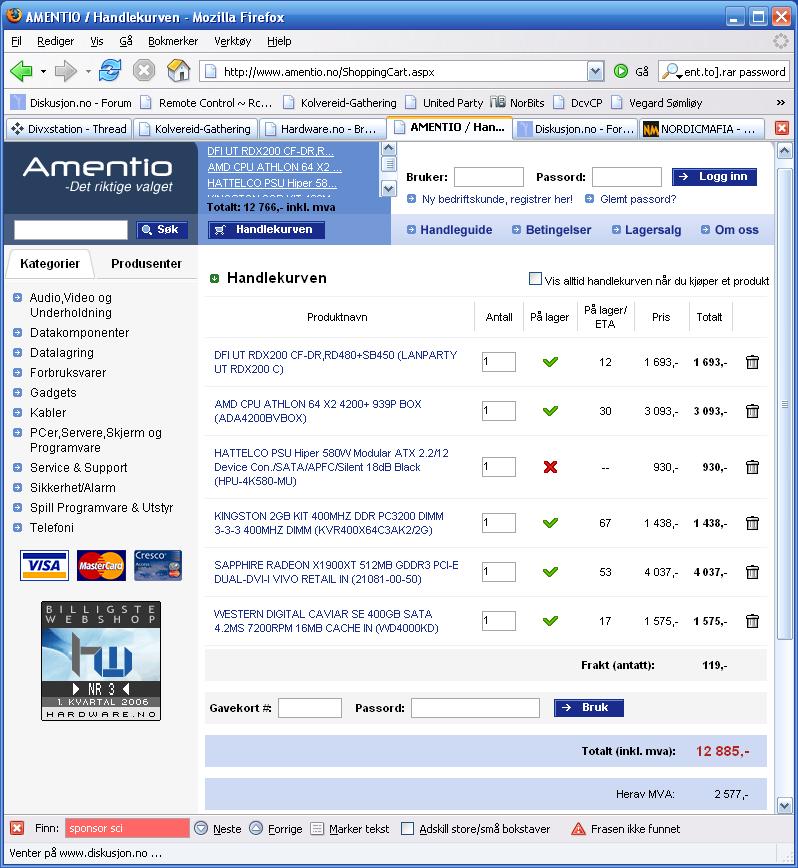
Task: Close the find bar with red X
Action: [17, 828]
